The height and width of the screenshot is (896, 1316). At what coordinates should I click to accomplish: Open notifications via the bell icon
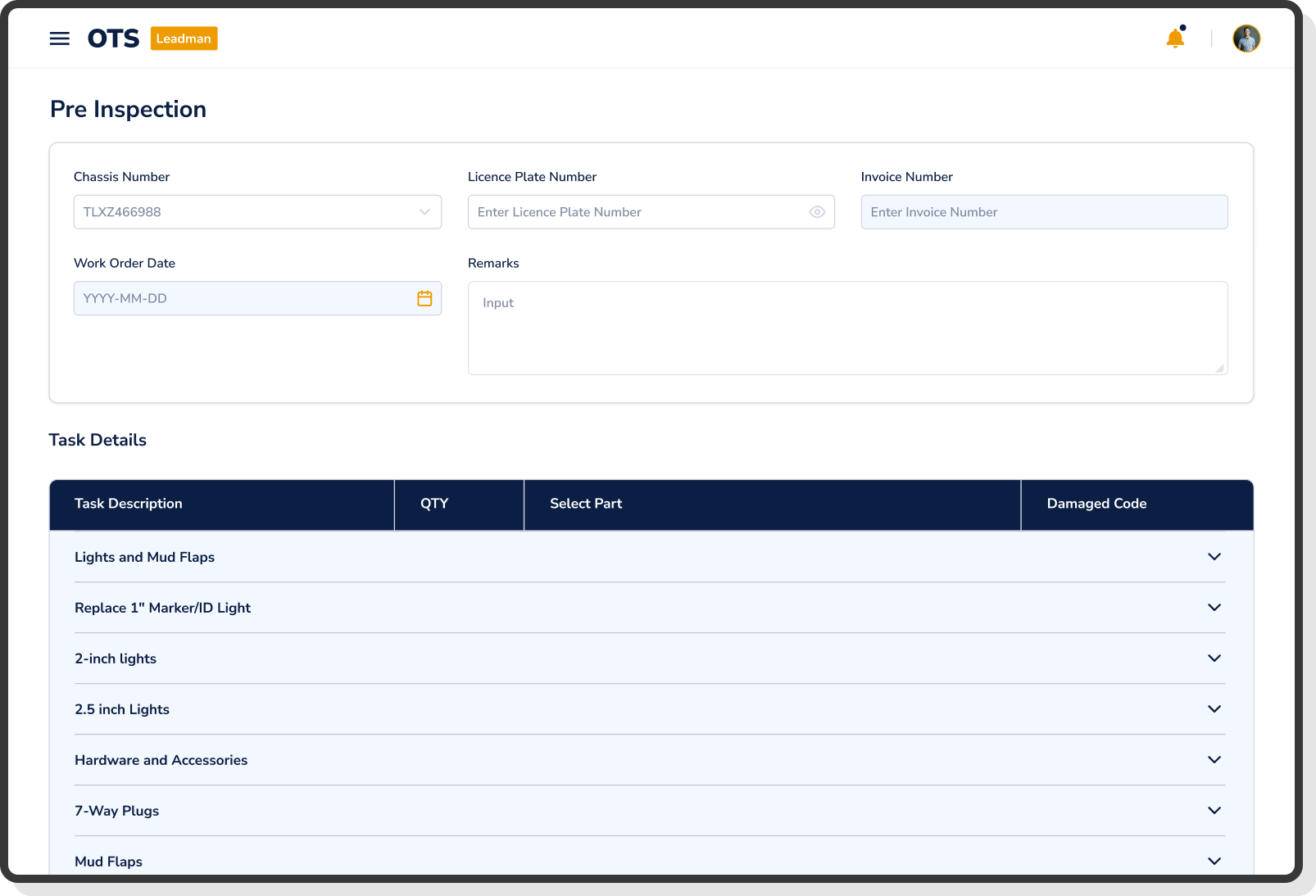point(1175,38)
